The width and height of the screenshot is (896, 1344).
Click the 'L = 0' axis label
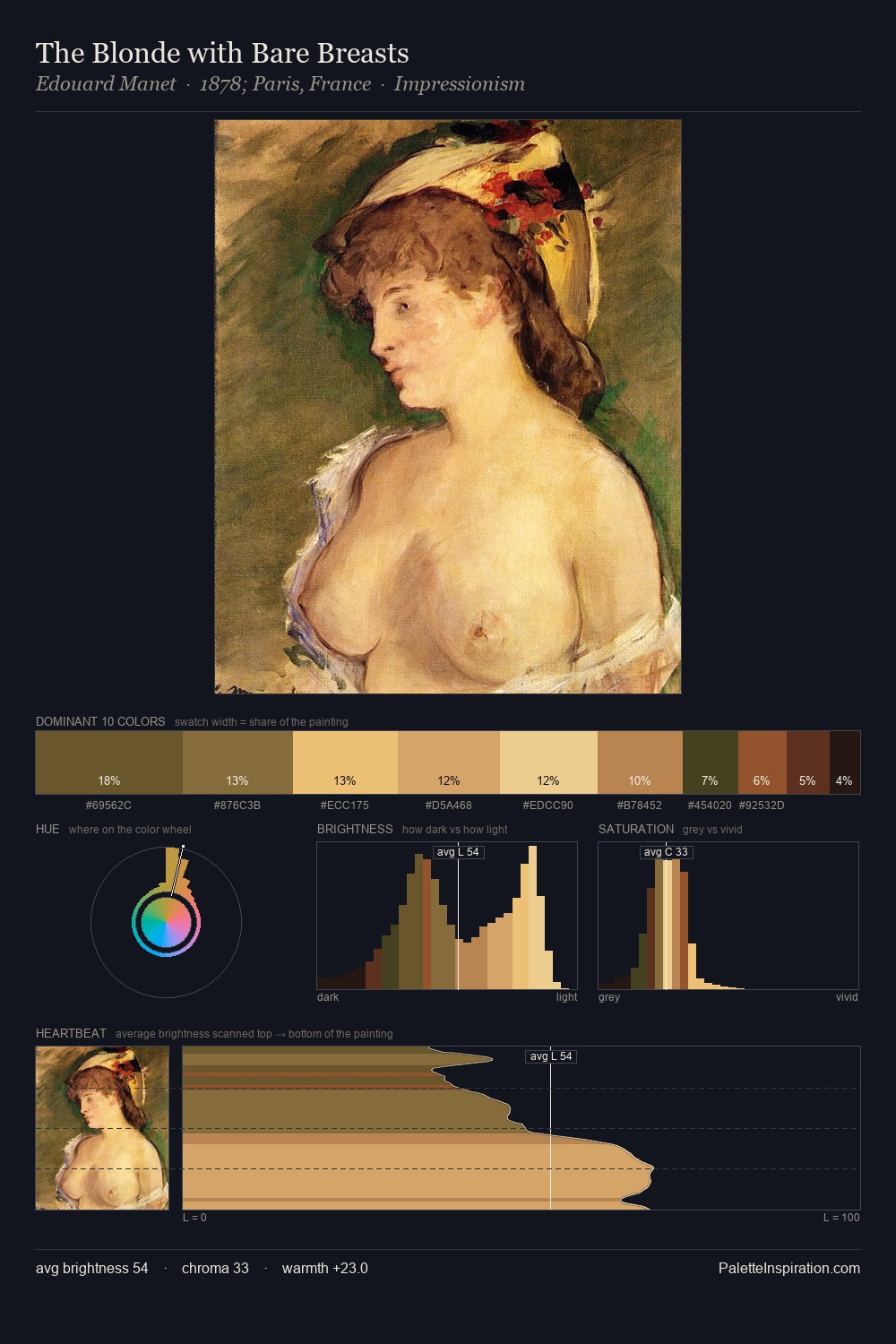coord(194,1218)
